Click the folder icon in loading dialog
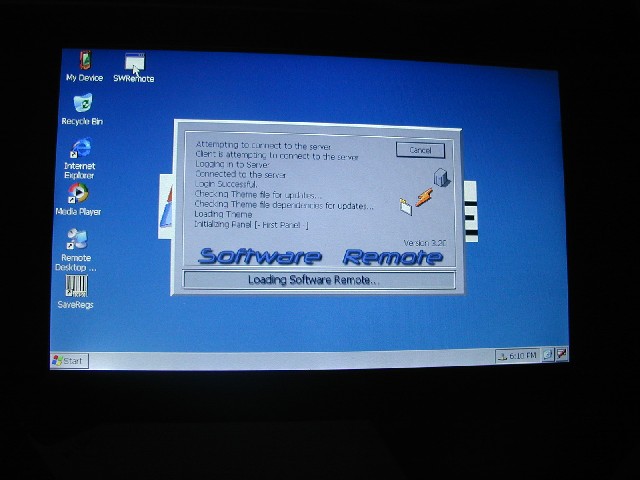 point(406,207)
